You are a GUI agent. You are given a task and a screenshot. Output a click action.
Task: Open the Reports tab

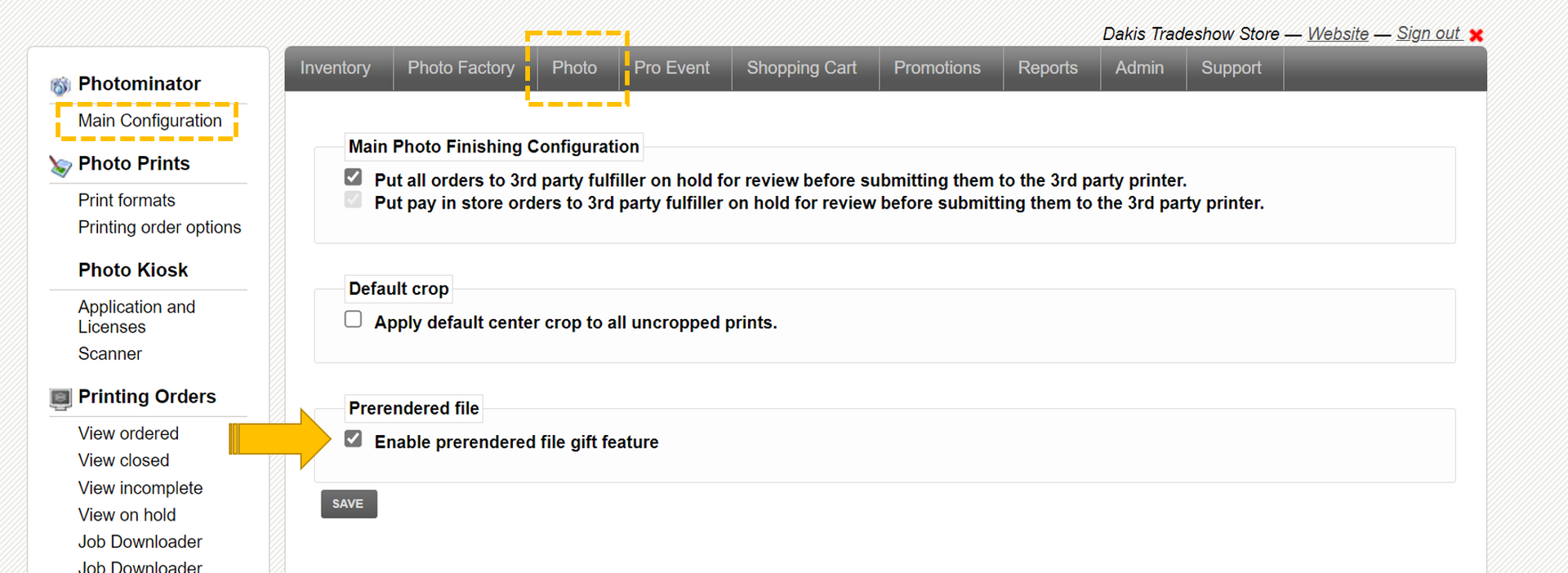click(x=1048, y=69)
